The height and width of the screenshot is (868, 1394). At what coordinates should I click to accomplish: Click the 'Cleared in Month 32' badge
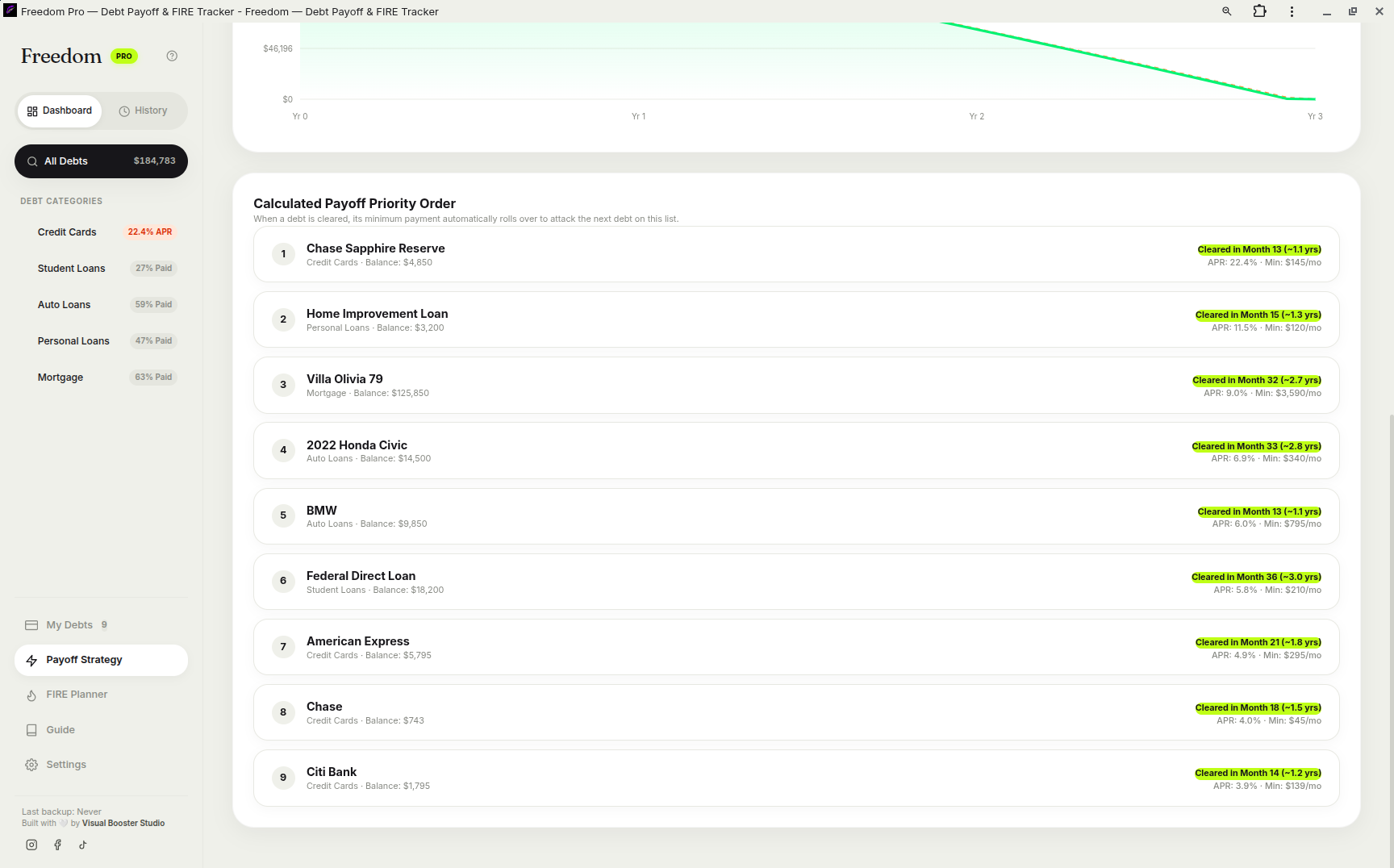coord(1257,381)
